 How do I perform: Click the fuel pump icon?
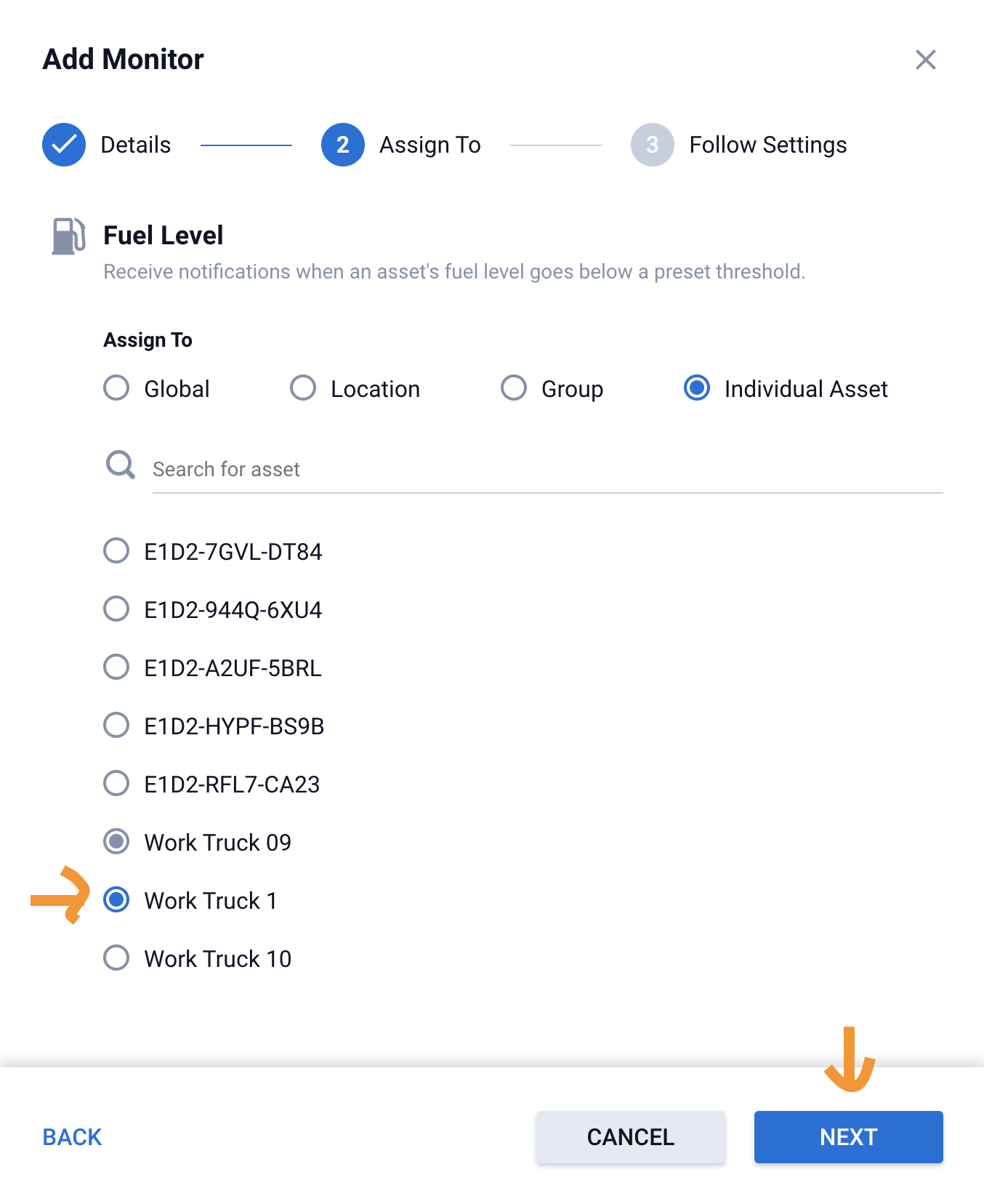[x=69, y=236]
